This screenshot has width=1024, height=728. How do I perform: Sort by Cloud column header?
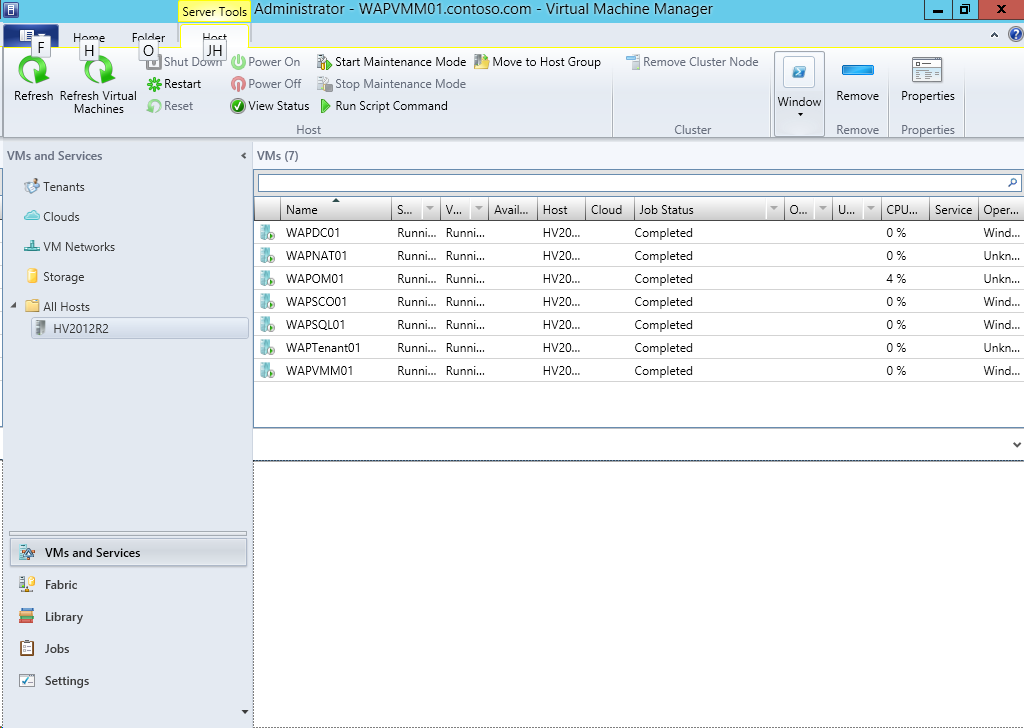tap(609, 210)
